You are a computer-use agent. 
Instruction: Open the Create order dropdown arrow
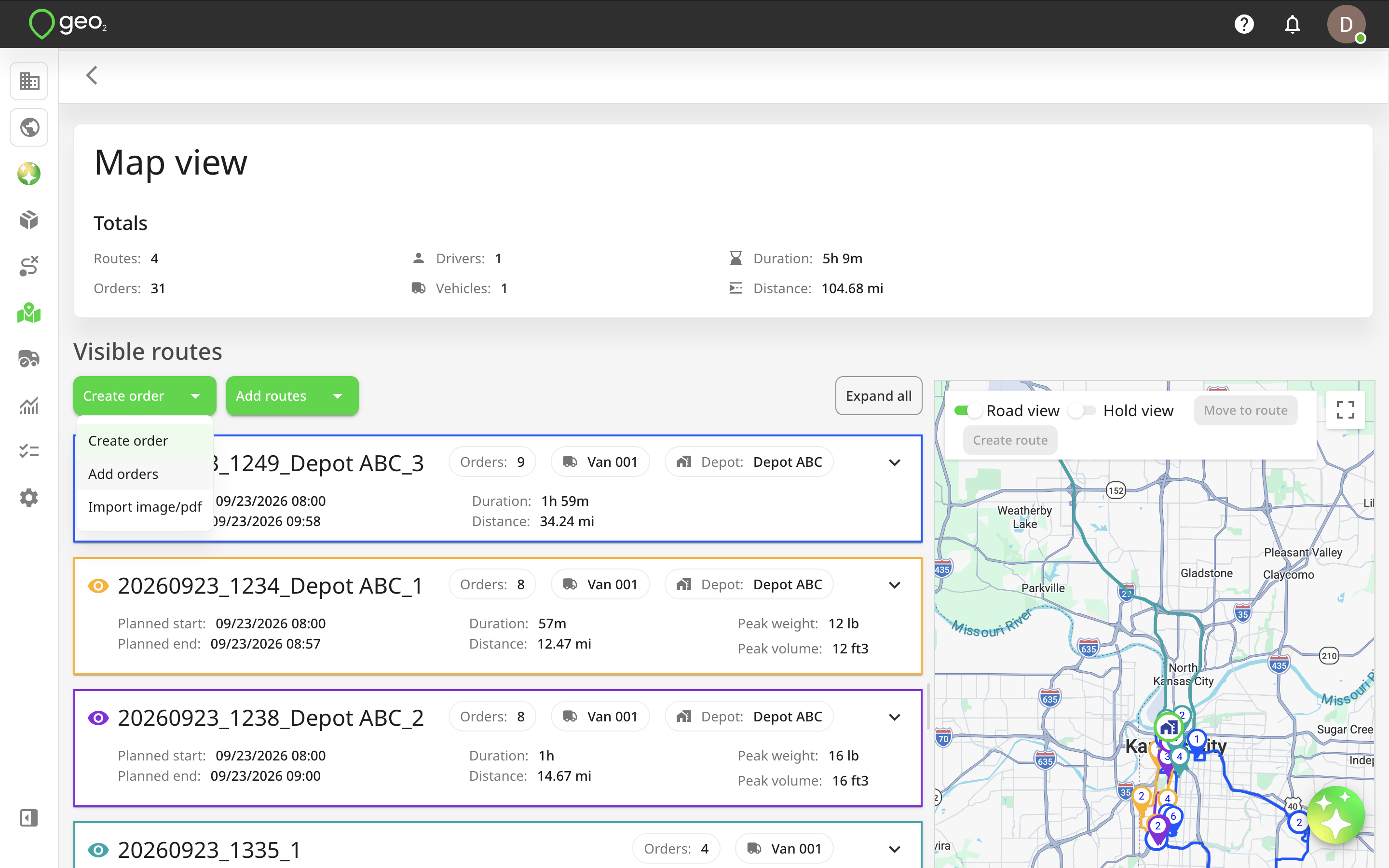[x=195, y=396]
